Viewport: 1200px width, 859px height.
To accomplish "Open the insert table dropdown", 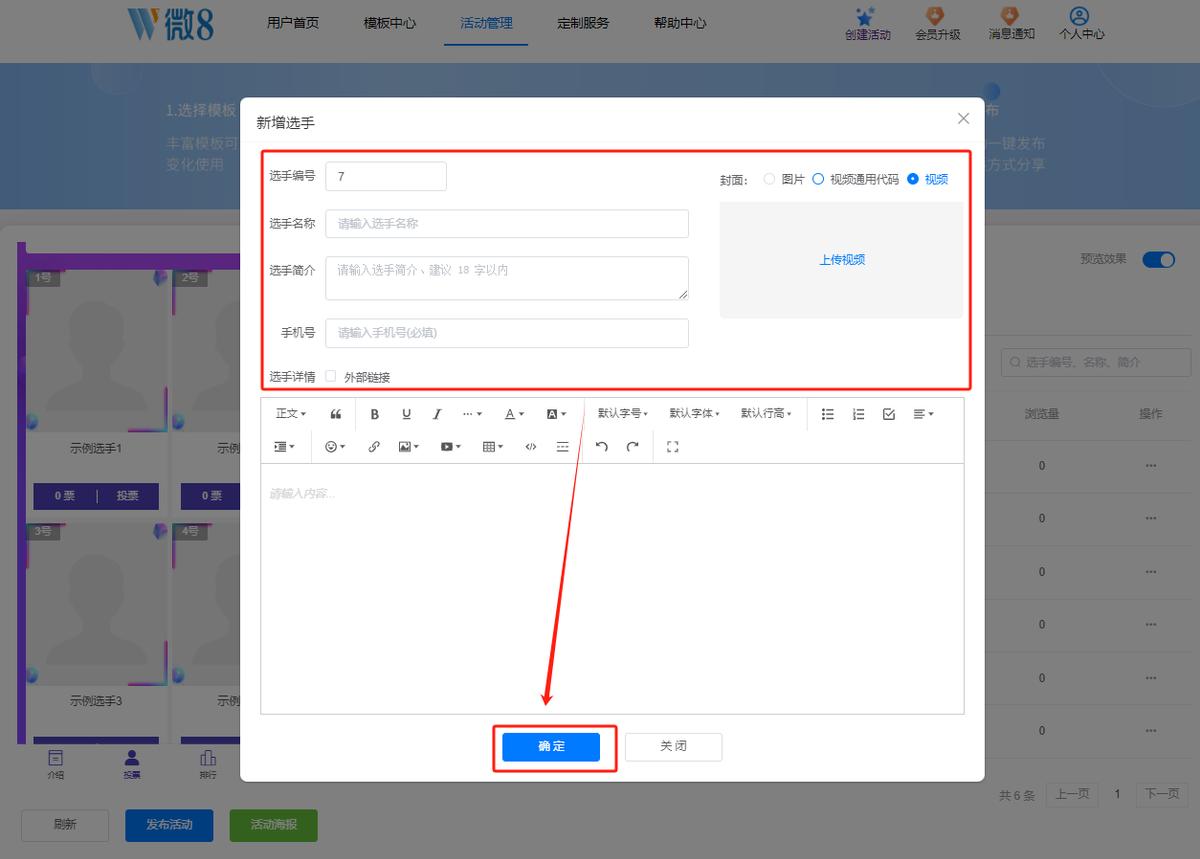I will coord(493,447).
